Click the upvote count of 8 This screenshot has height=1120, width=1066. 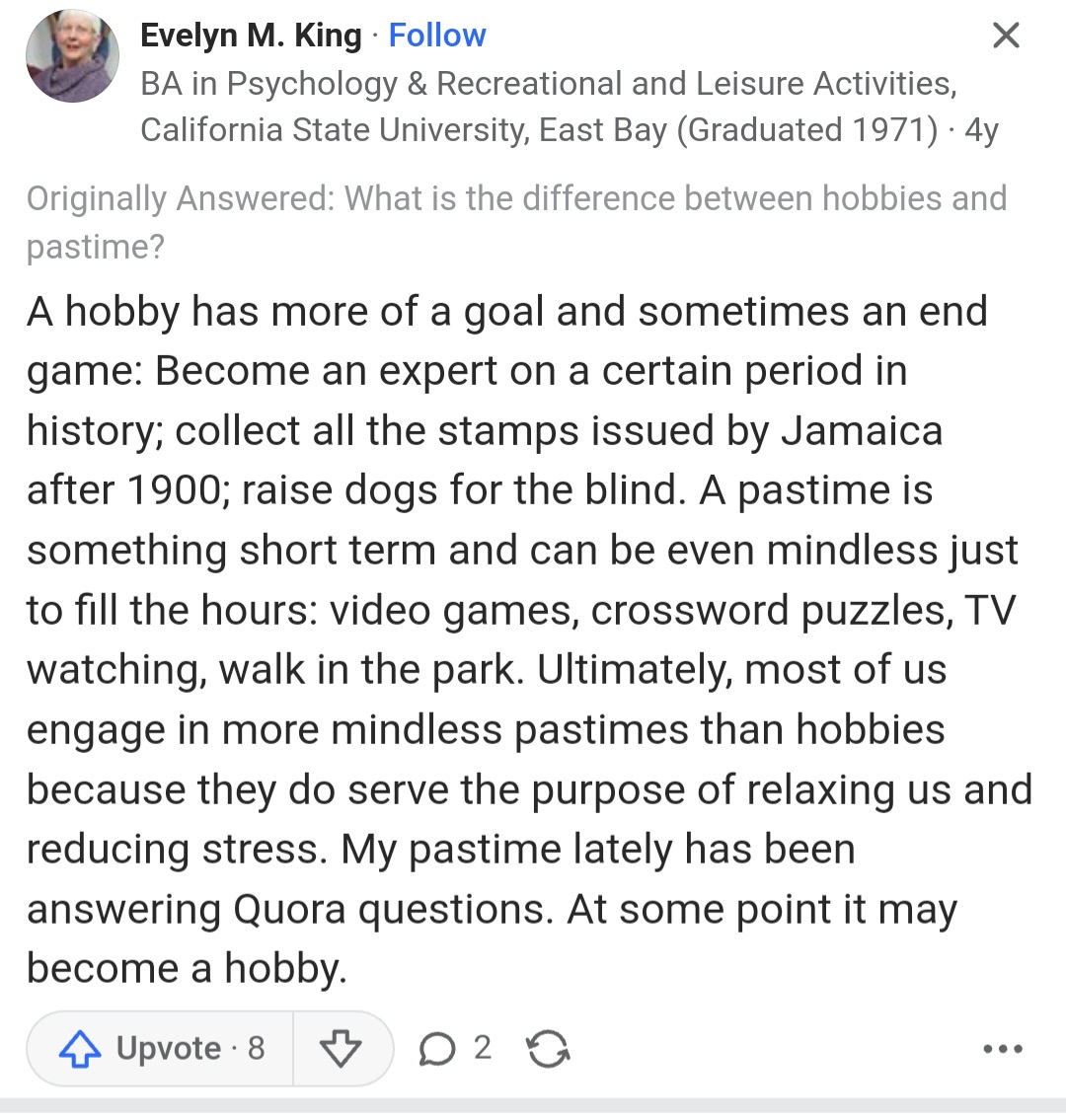(x=256, y=1048)
